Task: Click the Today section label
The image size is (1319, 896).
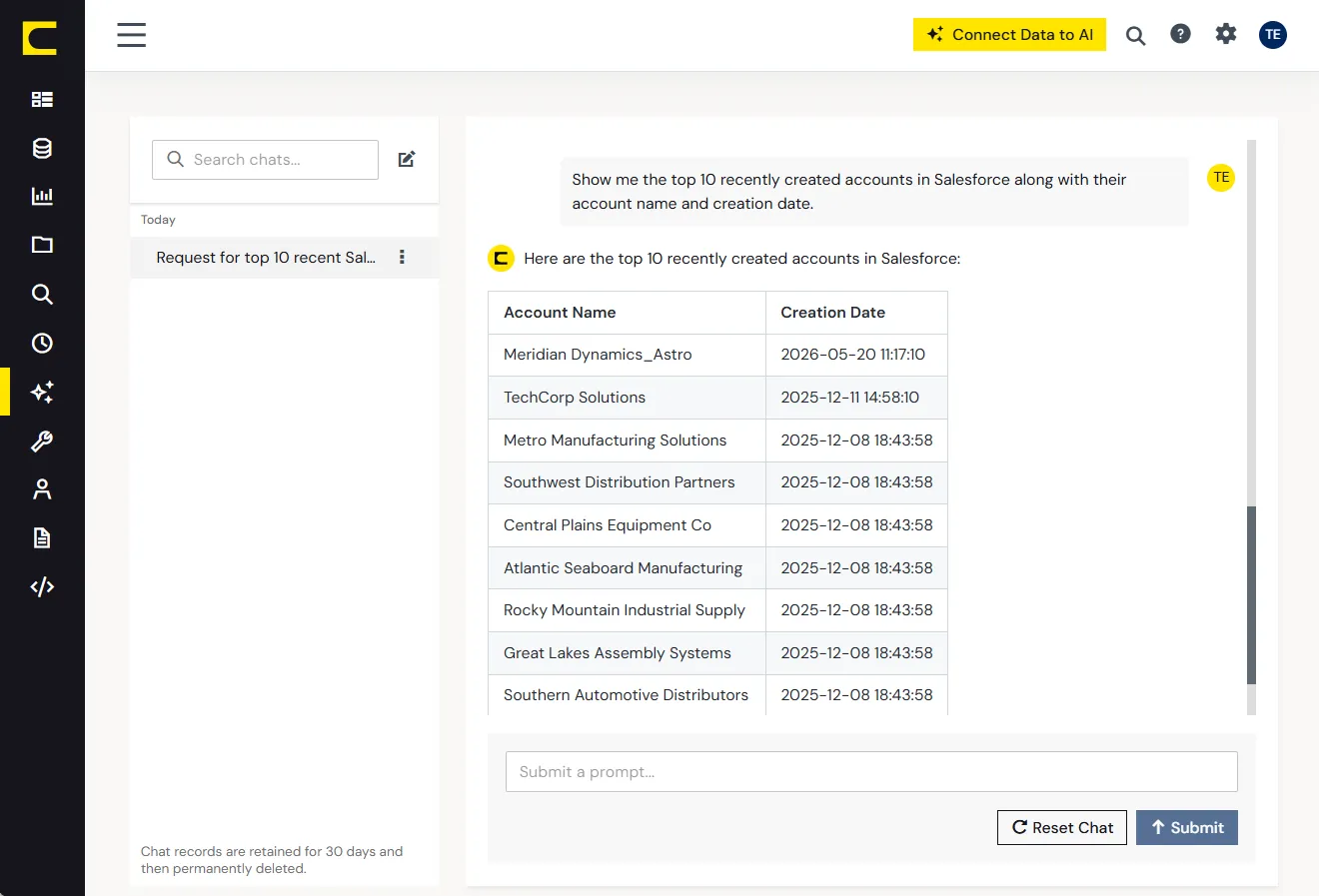Action: click(158, 220)
